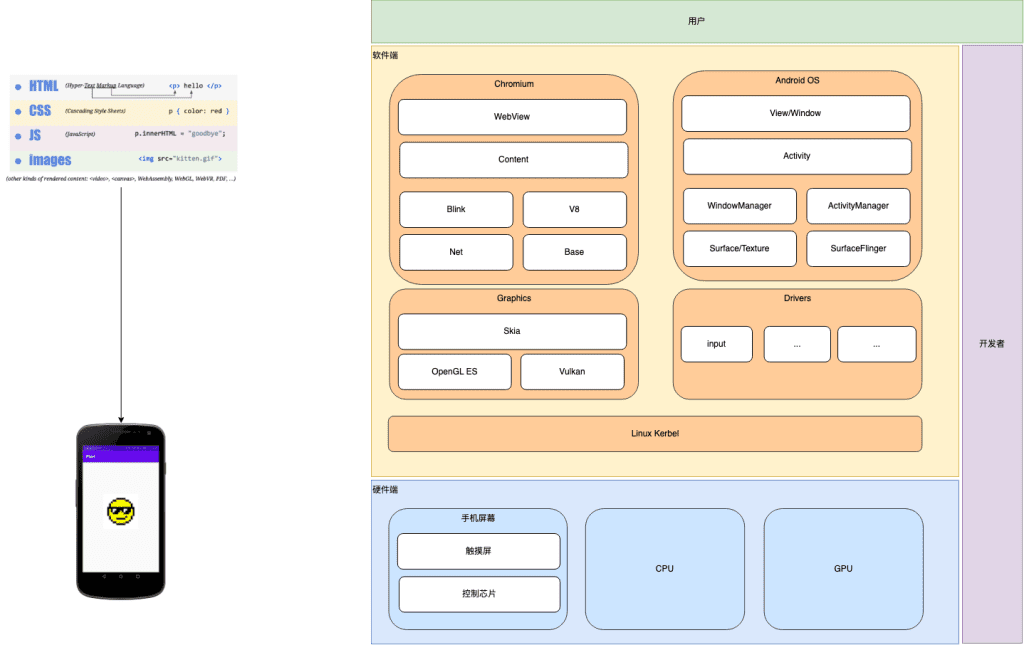Select the ActivityManager box
Image resolution: width=1024 pixels, height=645 pixels.
(858, 206)
